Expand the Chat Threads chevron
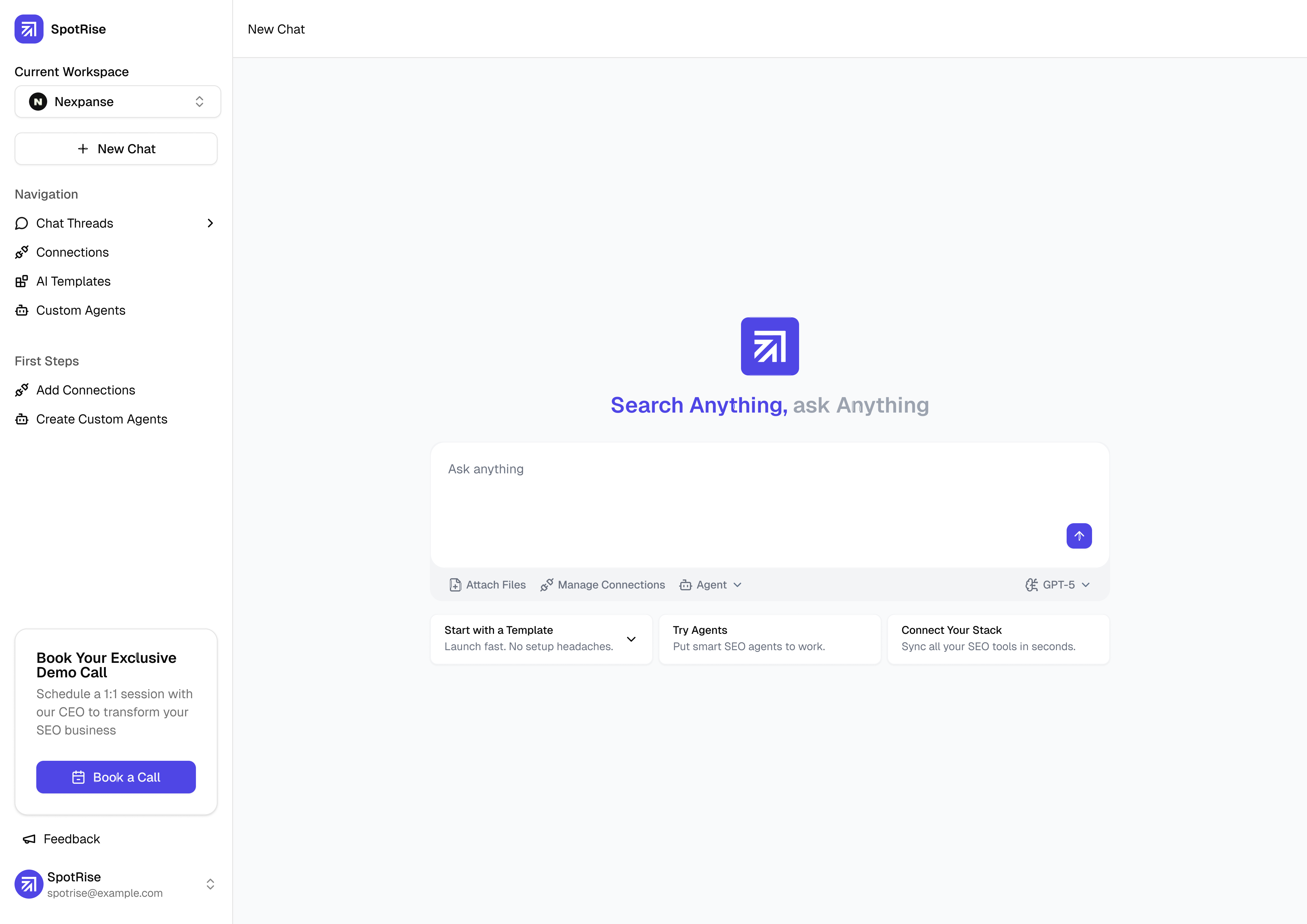This screenshot has width=1307, height=924. pos(210,224)
